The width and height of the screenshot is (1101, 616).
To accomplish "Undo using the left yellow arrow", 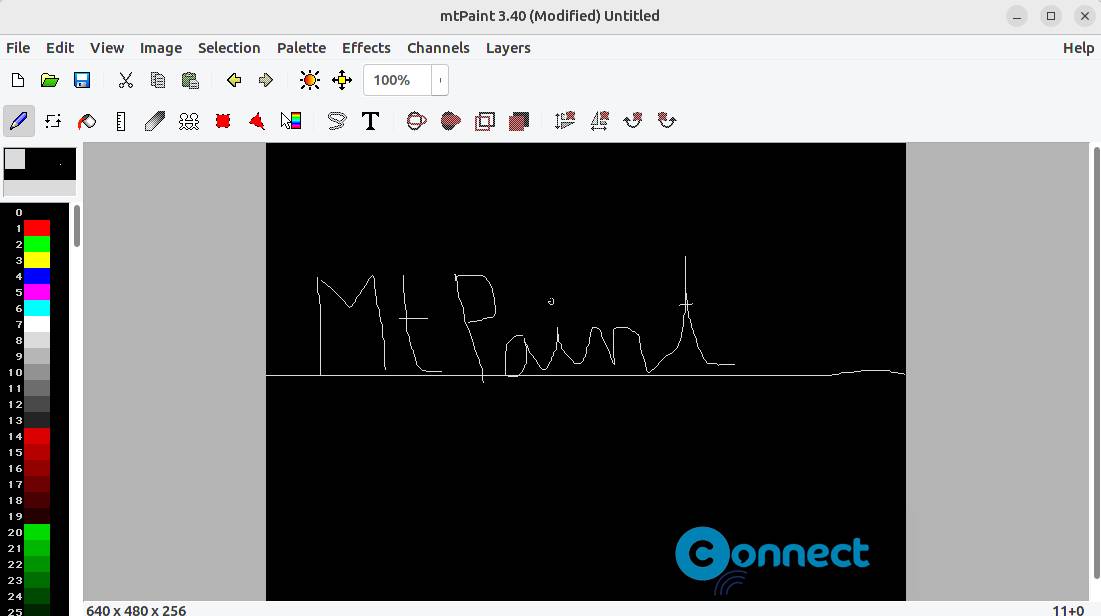I will 234,80.
